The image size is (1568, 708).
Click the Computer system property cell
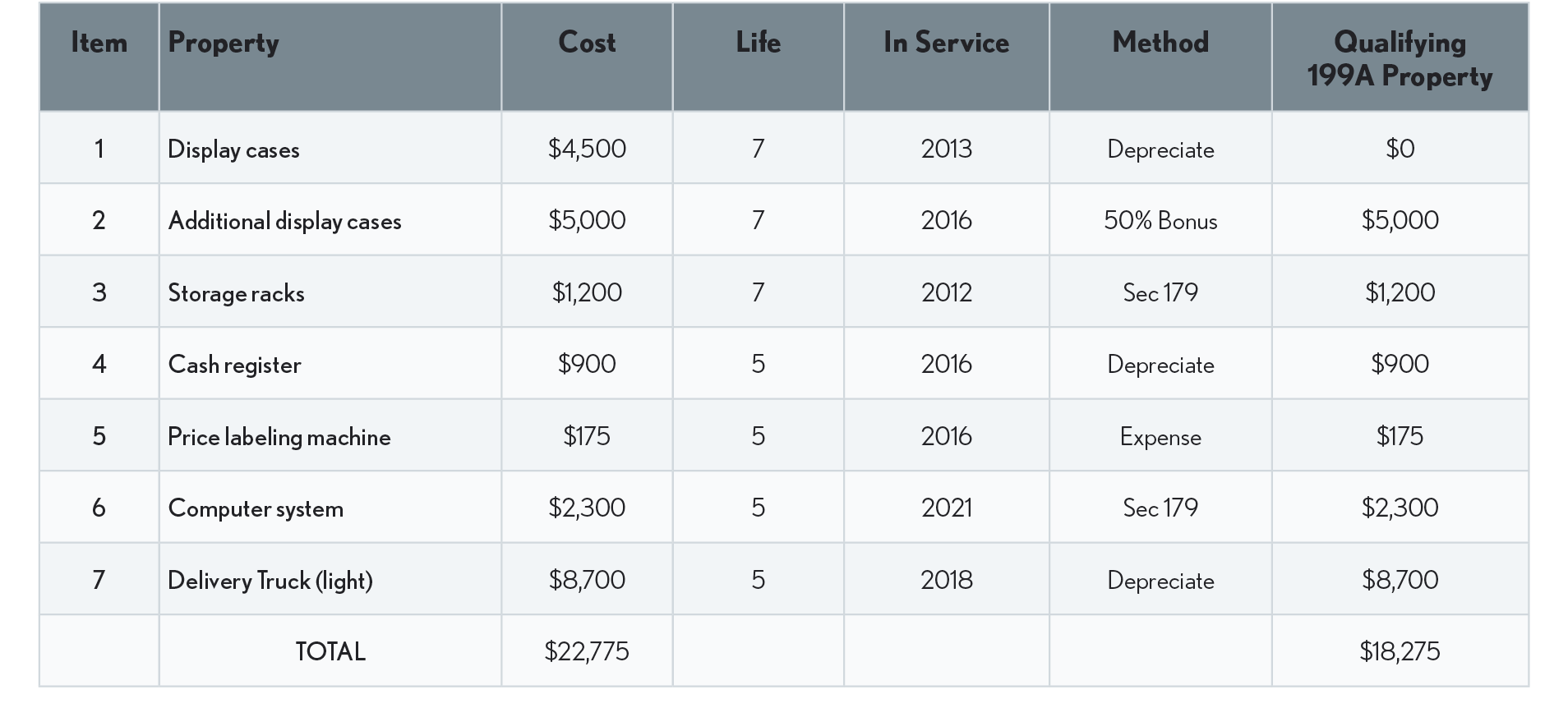(x=256, y=508)
